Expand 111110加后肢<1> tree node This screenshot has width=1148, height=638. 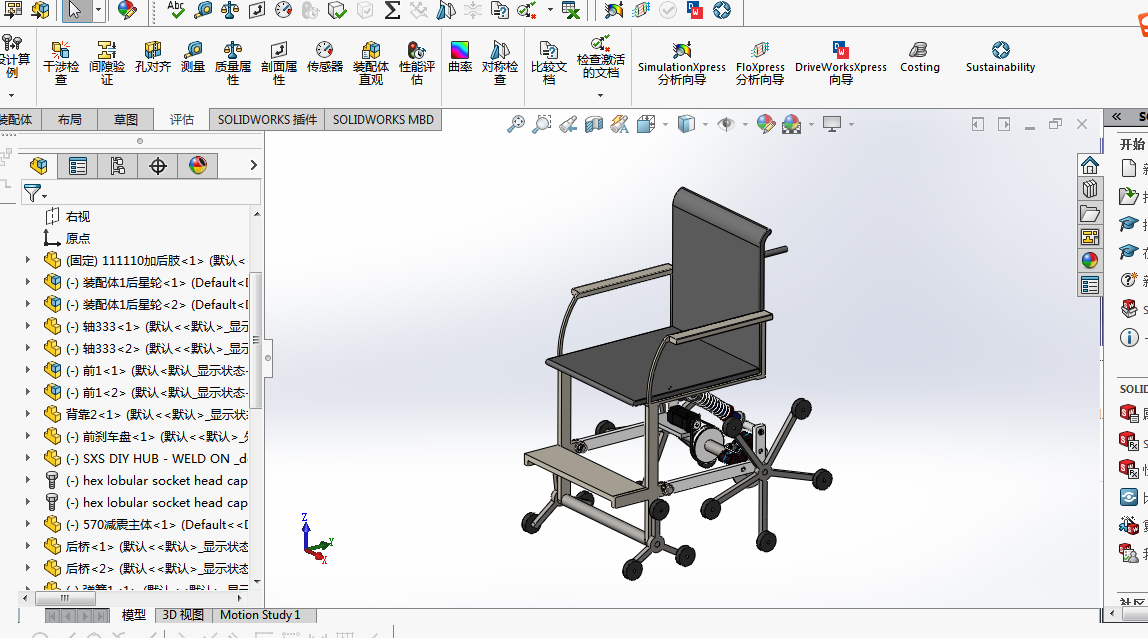tap(28, 260)
